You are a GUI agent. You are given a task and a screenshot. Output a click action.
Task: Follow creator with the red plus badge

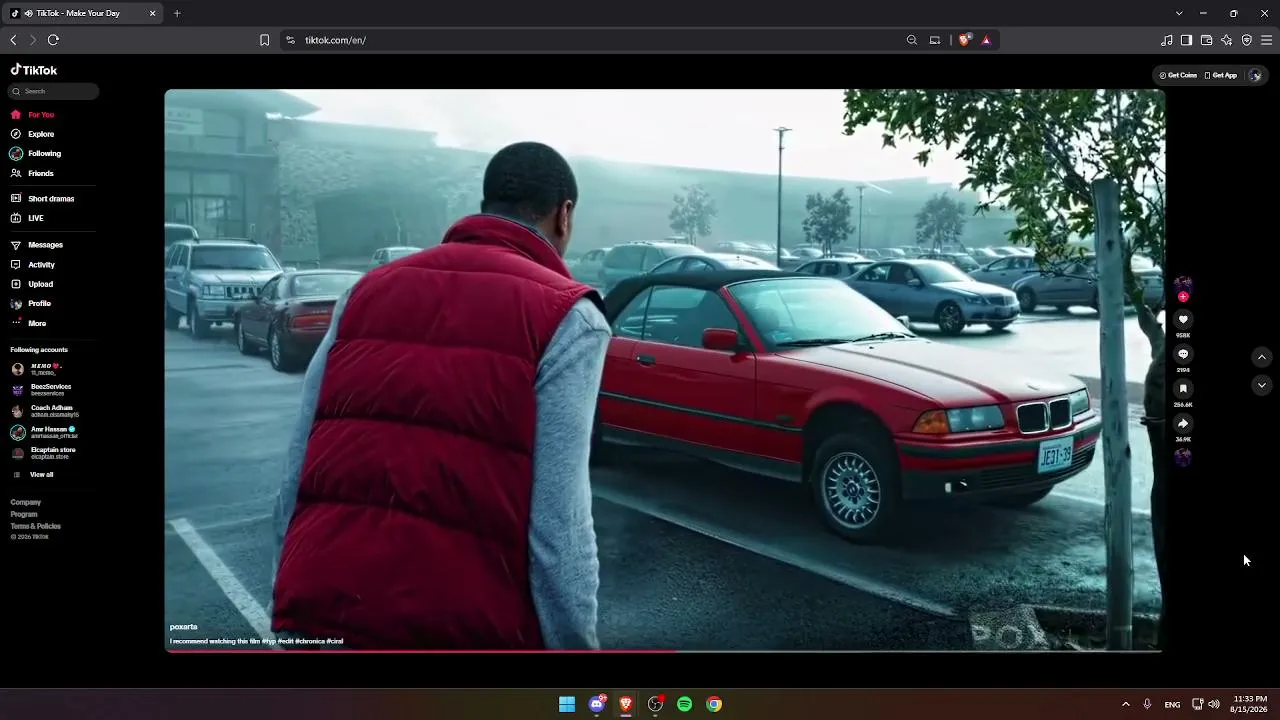point(1183,297)
